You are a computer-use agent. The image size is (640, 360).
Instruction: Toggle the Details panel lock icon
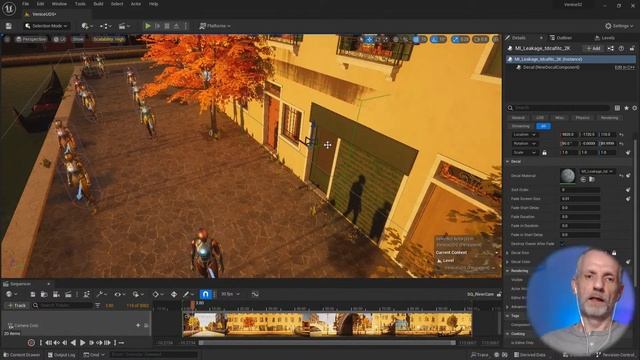[632, 48]
